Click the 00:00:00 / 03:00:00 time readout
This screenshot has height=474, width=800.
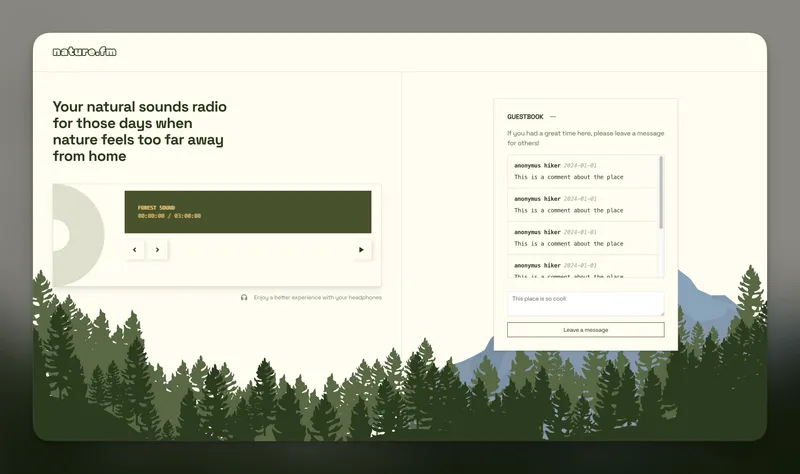(169, 216)
